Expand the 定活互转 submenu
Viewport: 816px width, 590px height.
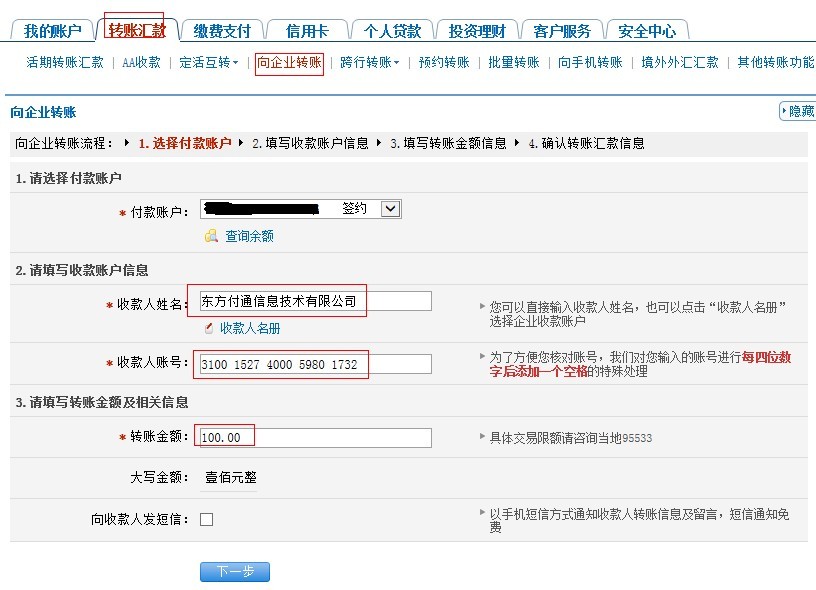209,63
